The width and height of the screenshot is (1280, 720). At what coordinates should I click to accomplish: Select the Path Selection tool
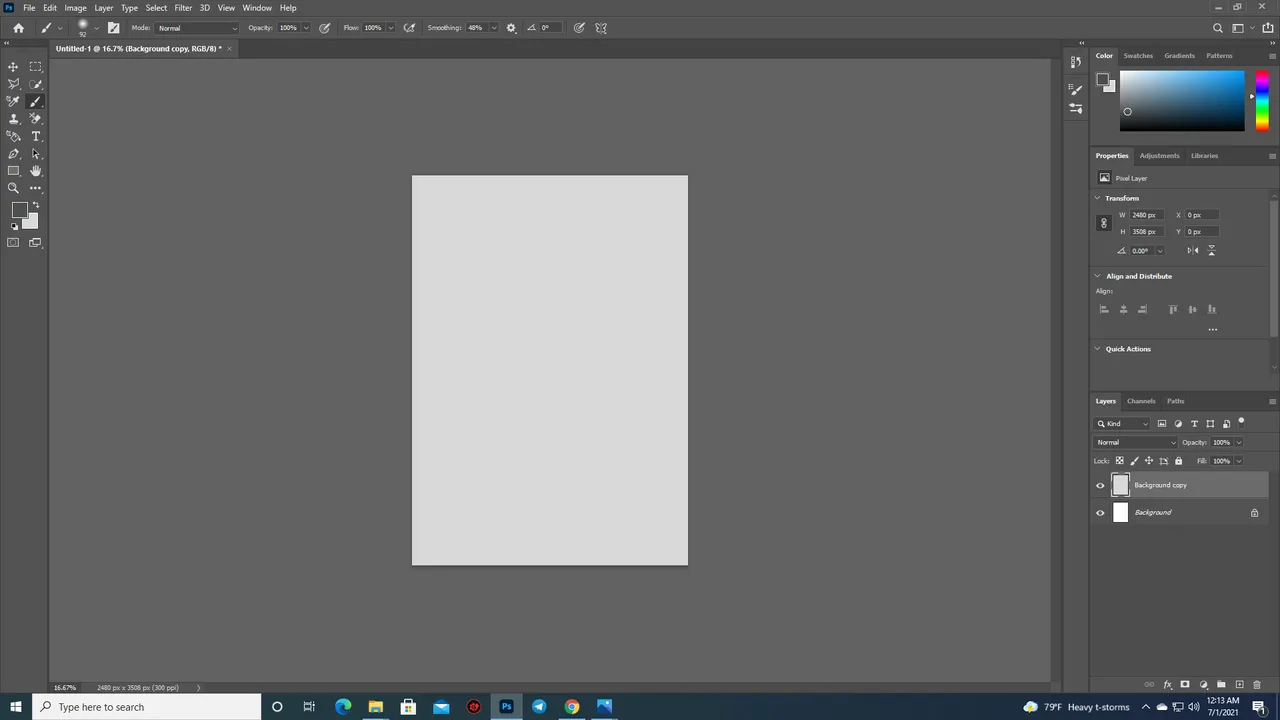coord(36,154)
